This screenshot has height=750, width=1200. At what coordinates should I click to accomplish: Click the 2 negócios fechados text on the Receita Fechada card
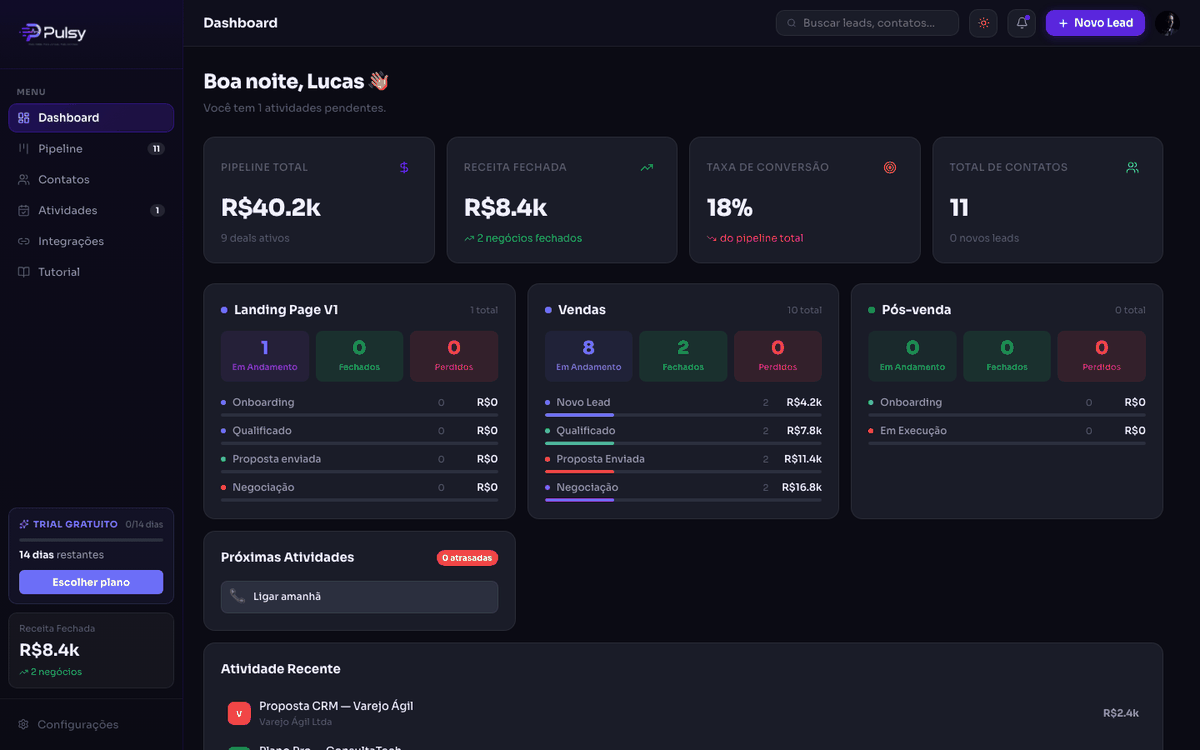(x=529, y=238)
